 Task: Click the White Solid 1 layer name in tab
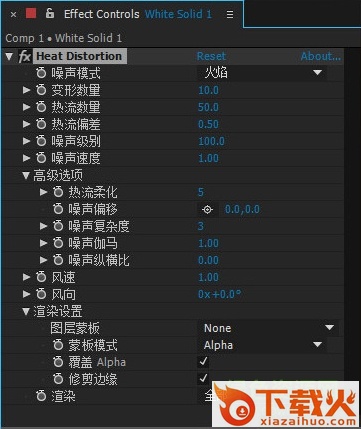[x=178, y=14]
